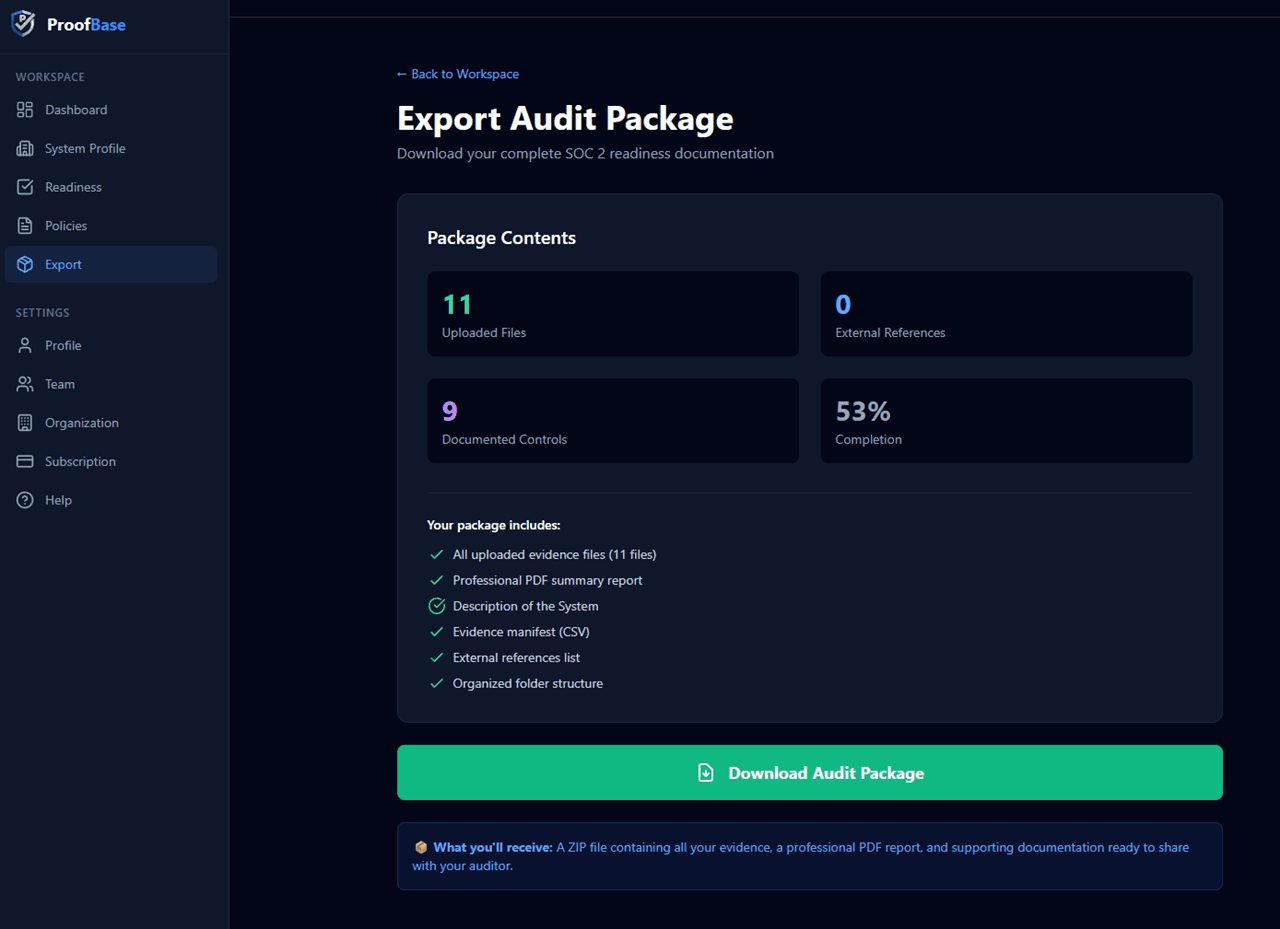Image resolution: width=1280 pixels, height=929 pixels.
Task: Switch to the Dashboard workspace section
Action: [76, 109]
